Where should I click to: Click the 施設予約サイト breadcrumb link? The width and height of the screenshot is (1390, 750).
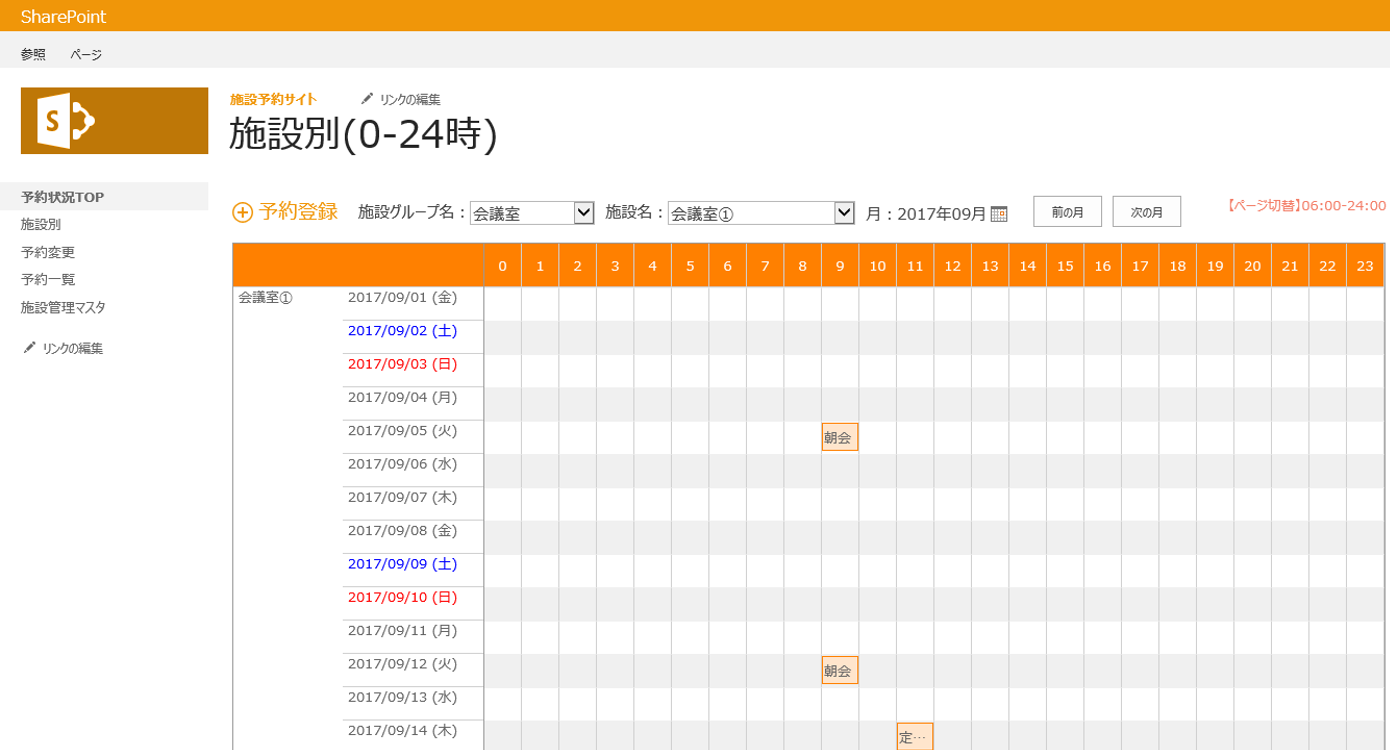pos(271,98)
